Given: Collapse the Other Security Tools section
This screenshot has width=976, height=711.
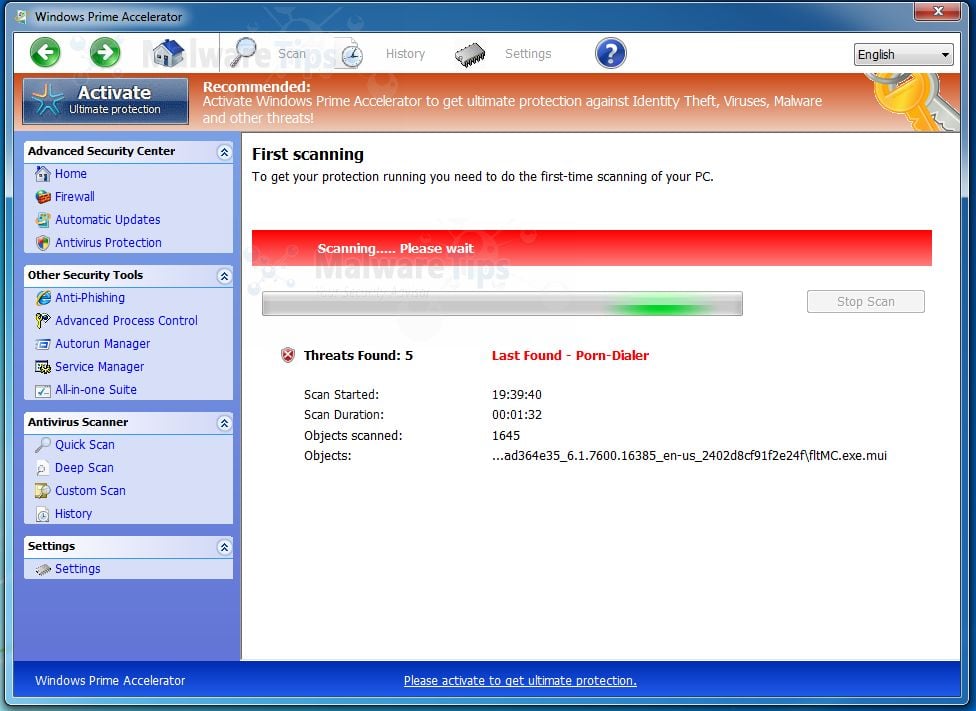Looking at the screenshot, I should tap(224, 276).
